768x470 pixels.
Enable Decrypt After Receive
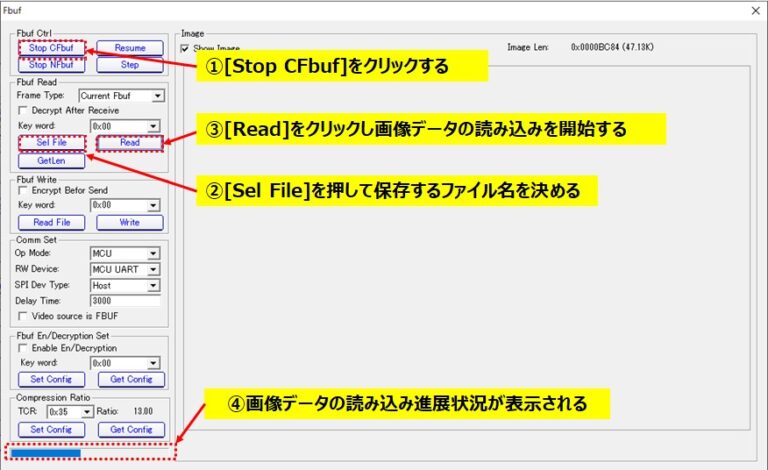(24, 110)
